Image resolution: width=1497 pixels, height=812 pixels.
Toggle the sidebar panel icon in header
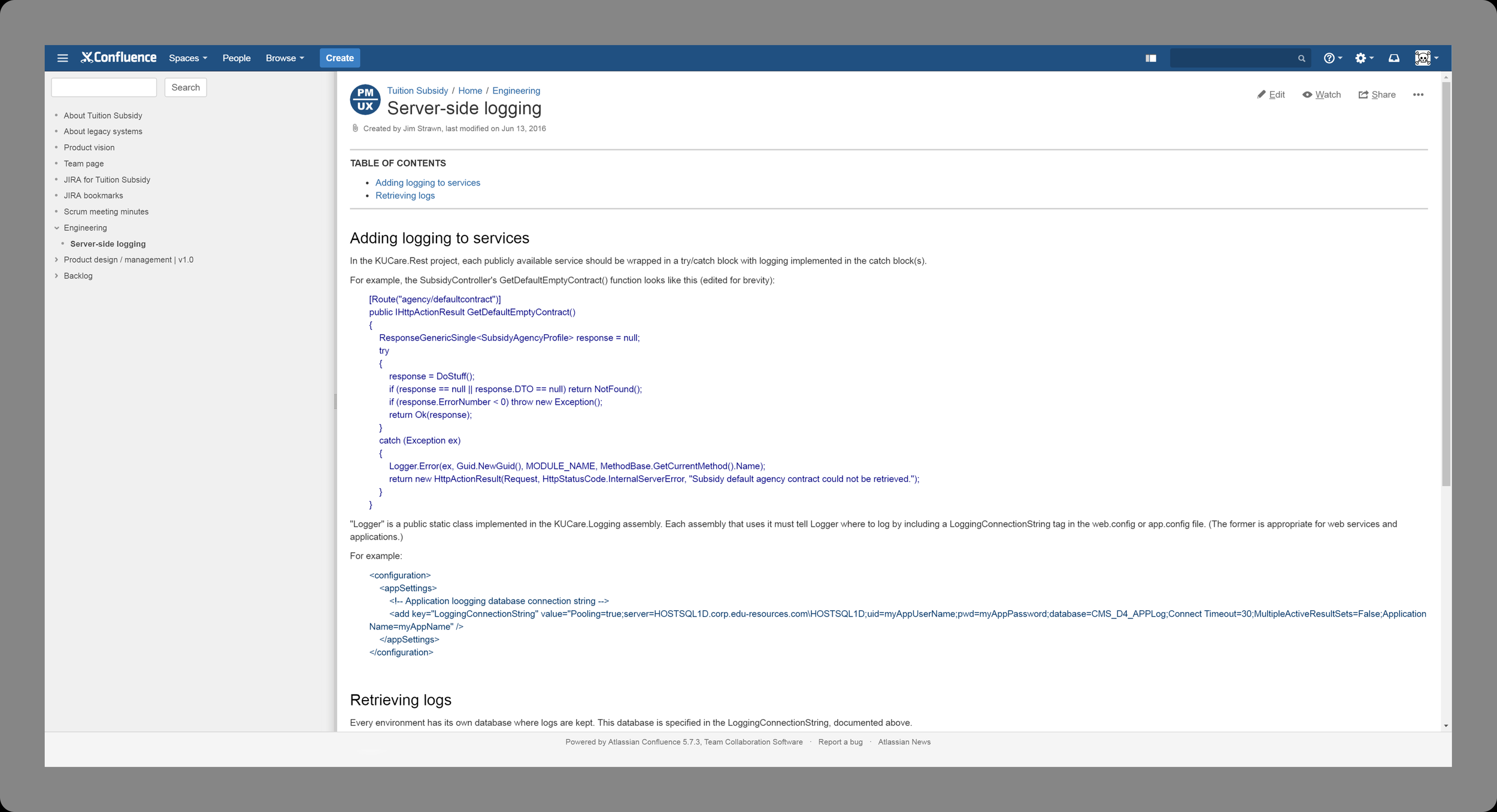[x=1150, y=58]
